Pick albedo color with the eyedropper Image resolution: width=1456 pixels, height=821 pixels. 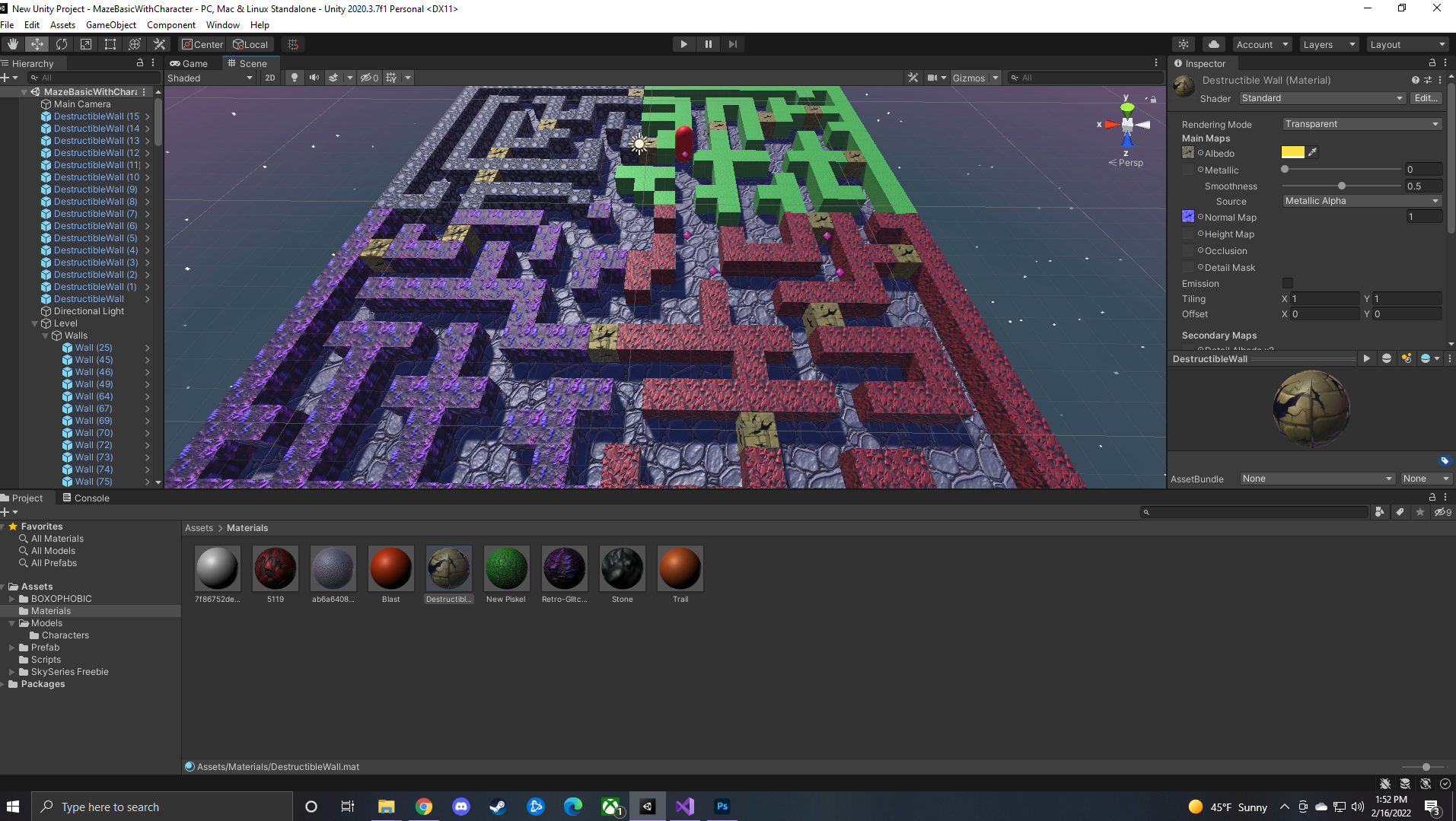[x=1312, y=152]
